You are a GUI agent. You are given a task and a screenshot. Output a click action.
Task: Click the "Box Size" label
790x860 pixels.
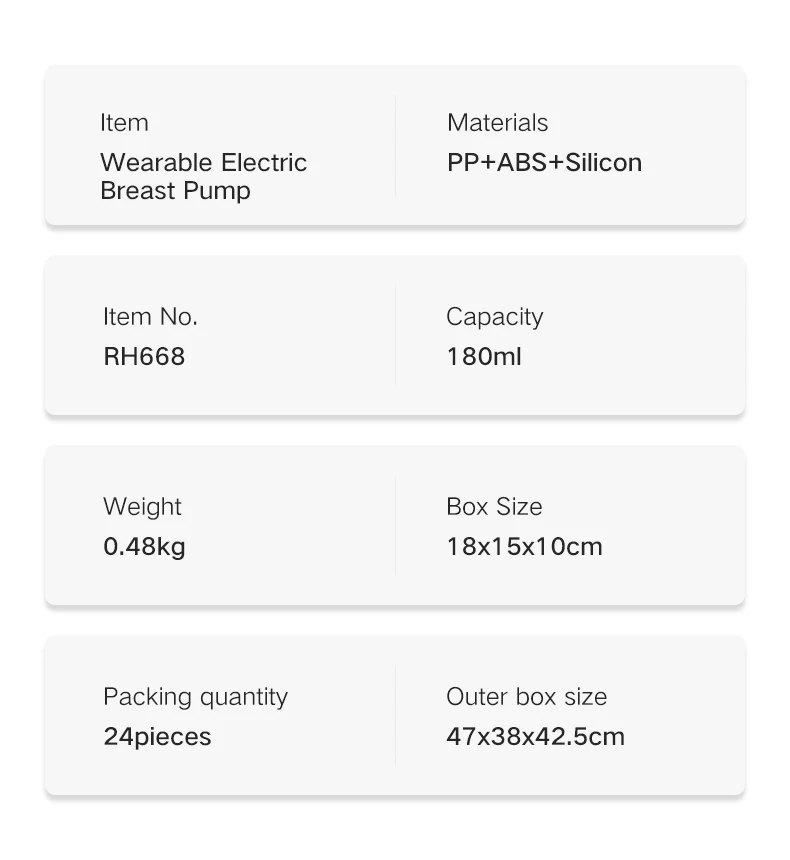(x=494, y=507)
